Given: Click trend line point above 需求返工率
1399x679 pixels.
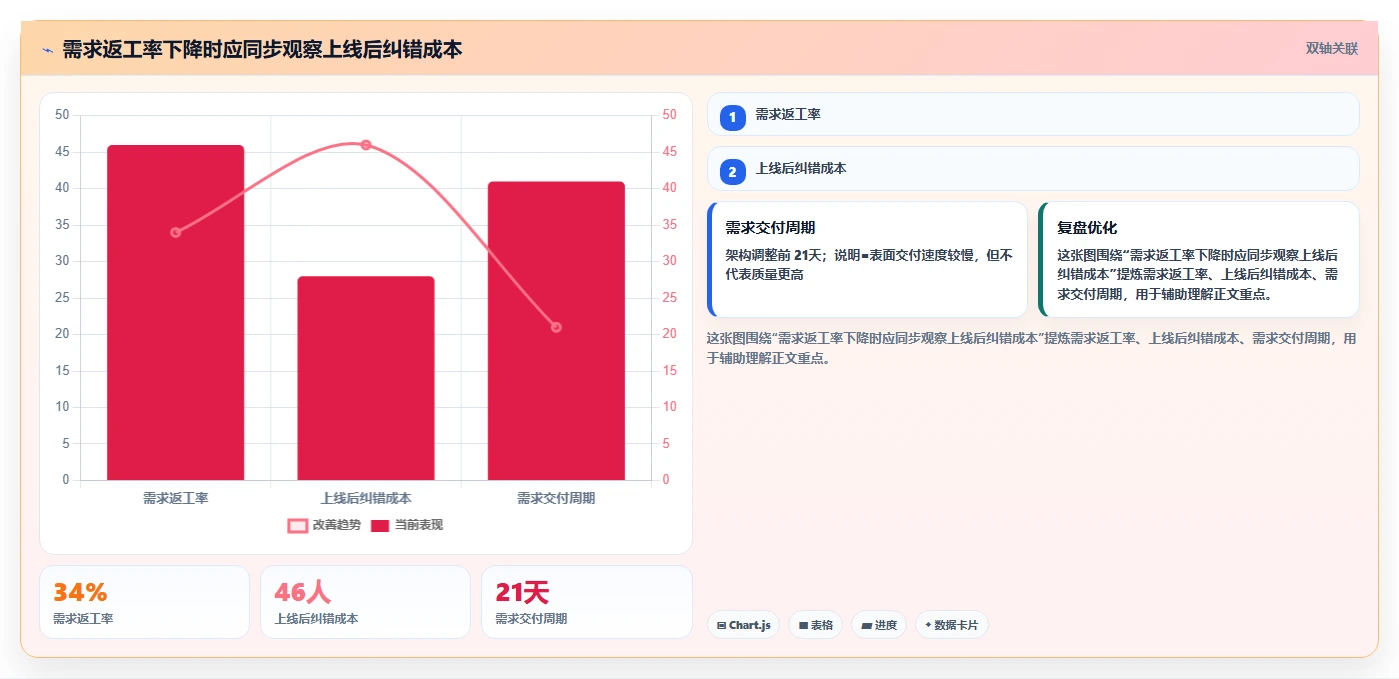Looking at the screenshot, I should pyautogui.click(x=176, y=232).
